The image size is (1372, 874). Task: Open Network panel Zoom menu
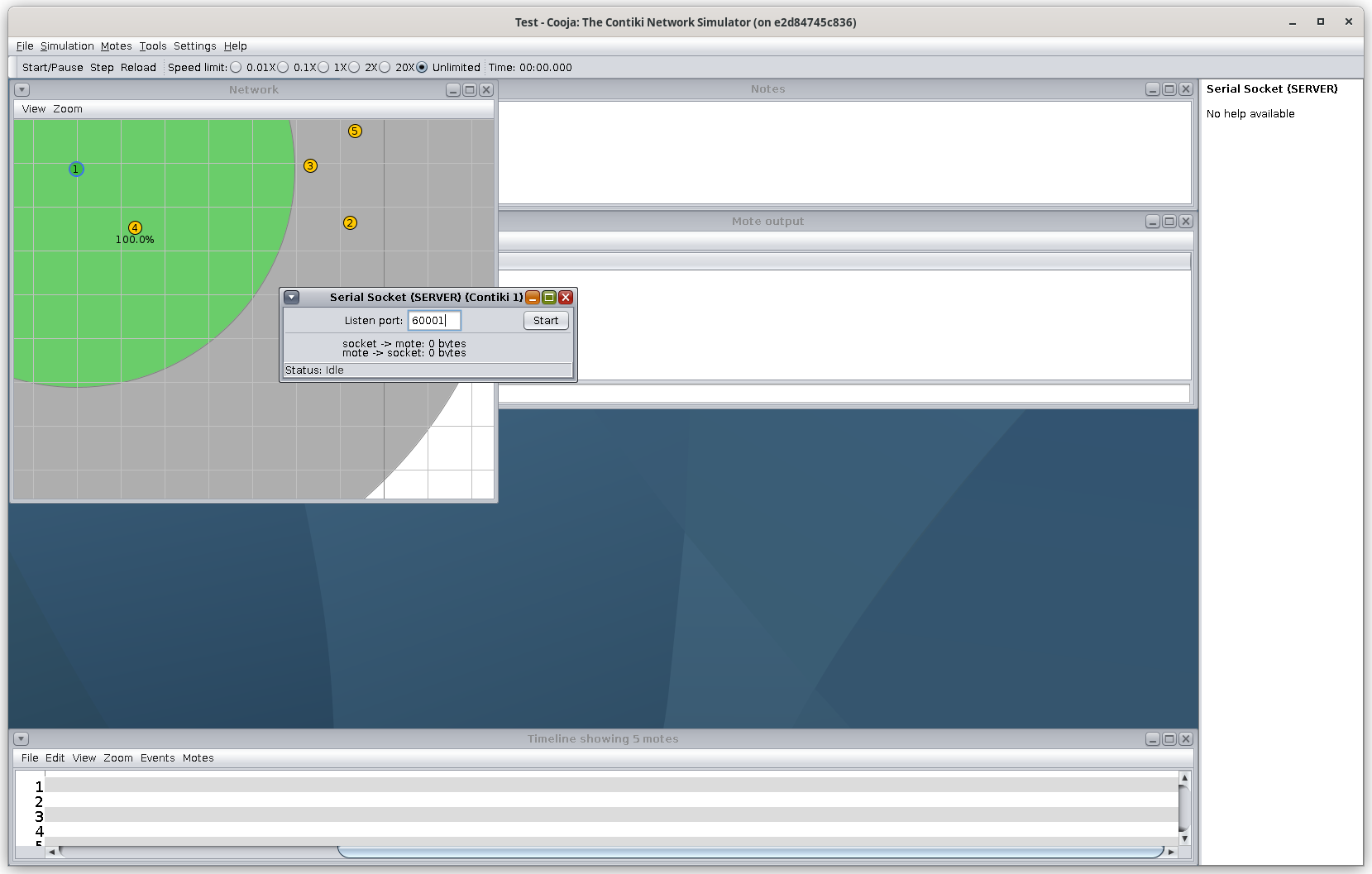68,109
